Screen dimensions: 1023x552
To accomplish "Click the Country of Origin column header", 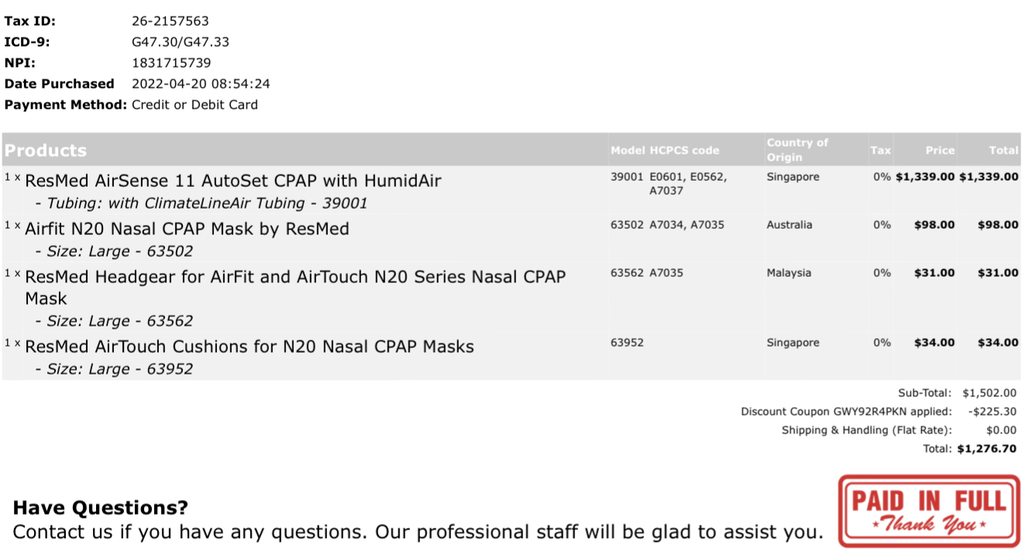I will tap(797, 149).
